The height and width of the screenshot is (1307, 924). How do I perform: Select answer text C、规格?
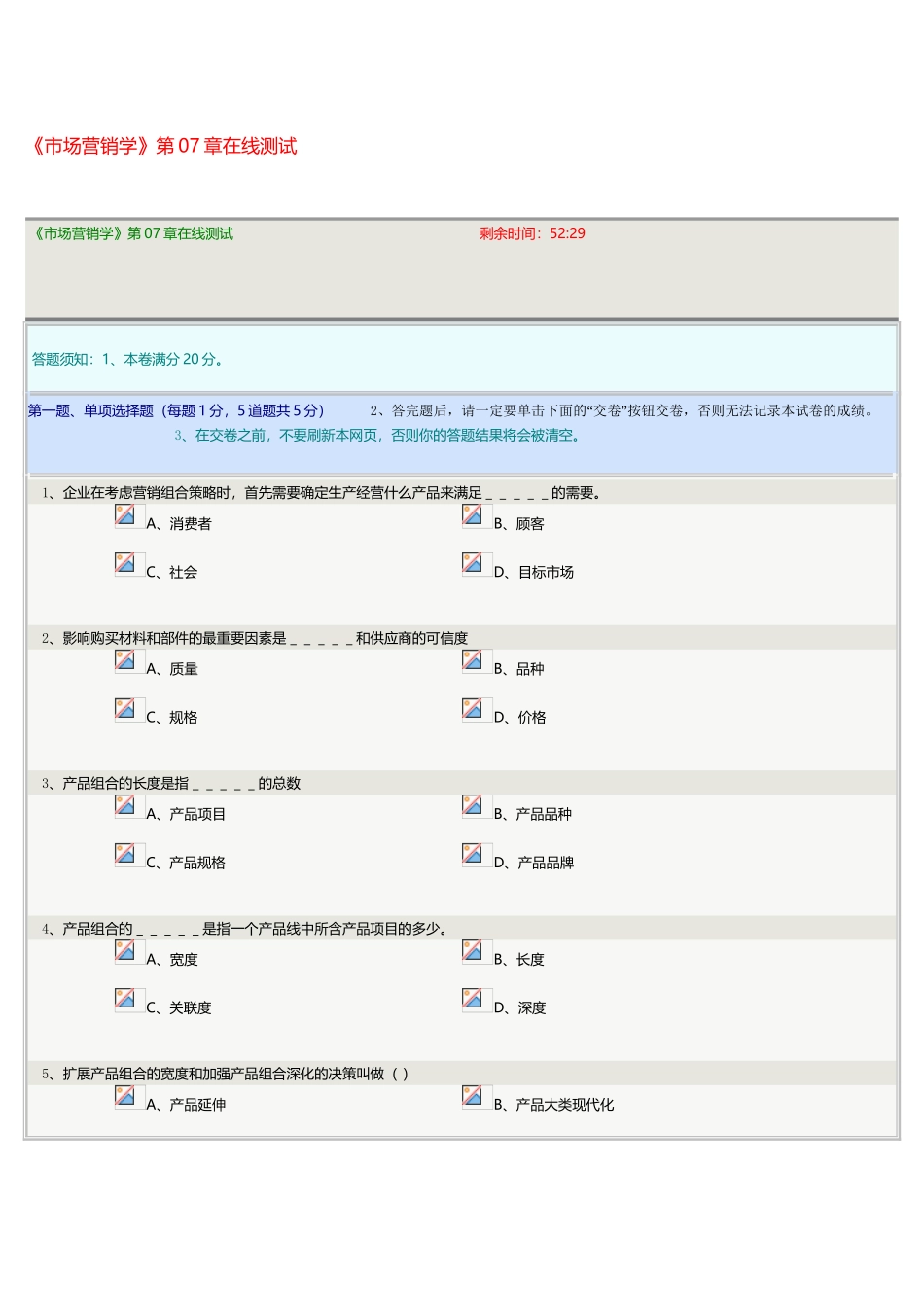172,718
